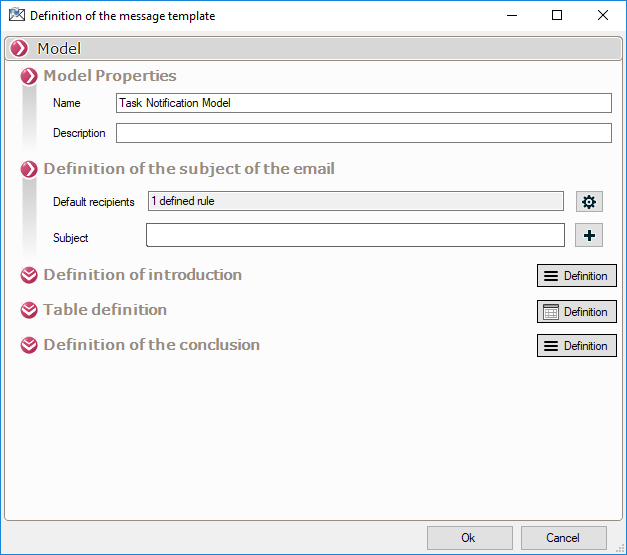627x555 pixels.
Task: Select the Default recipients rule field
Action: [355, 201]
